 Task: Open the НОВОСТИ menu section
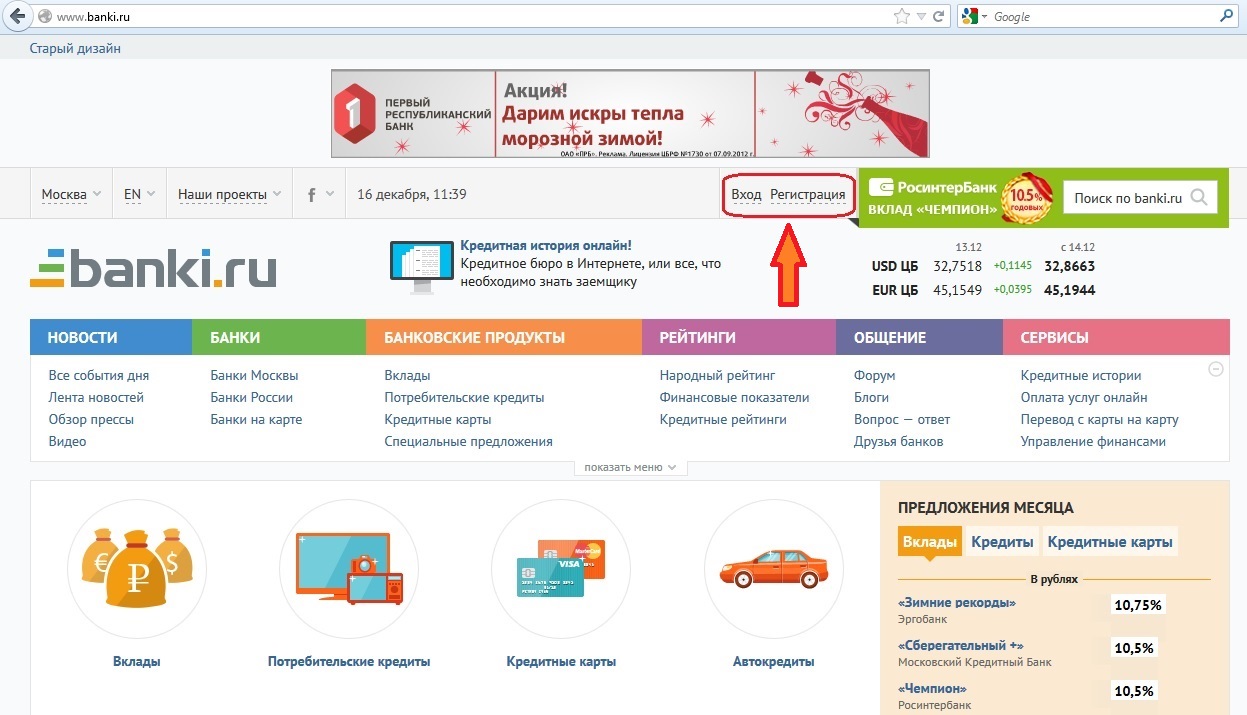click(x=111, y=337)
